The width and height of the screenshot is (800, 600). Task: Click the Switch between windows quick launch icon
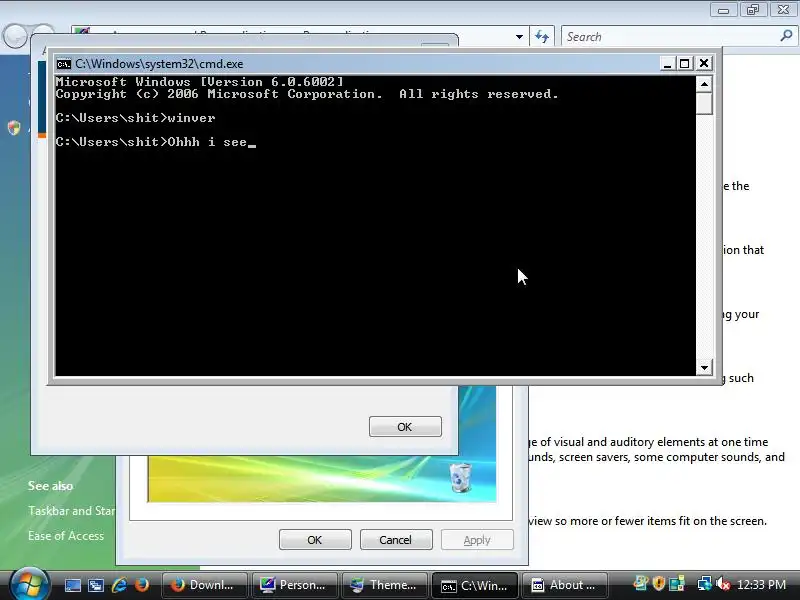coord(96,585)
